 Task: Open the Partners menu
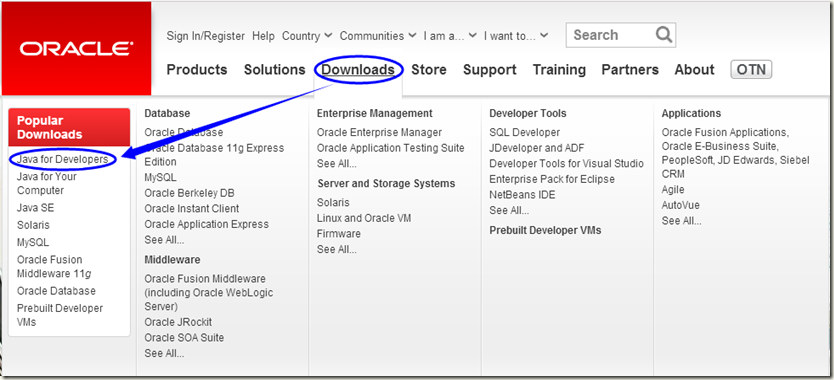(630, 70)
